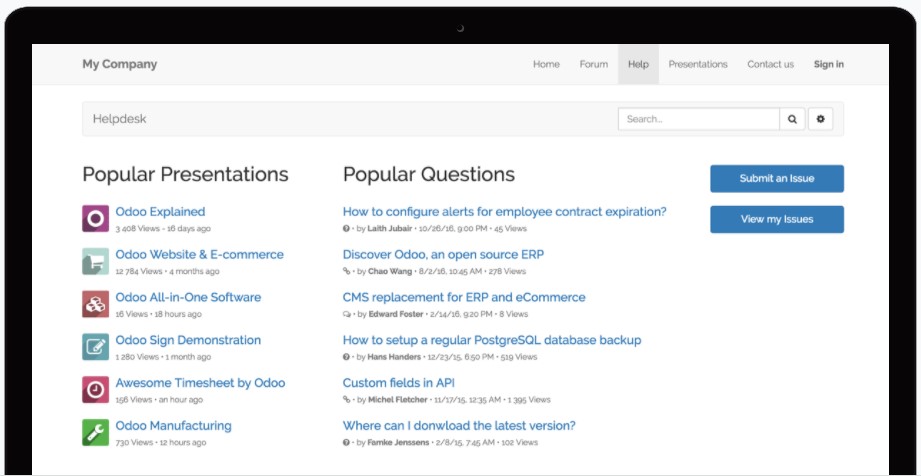
Task: Click the Helpdesk breadcrumb text
Action: pyautogui.click(x=119, y=119)
